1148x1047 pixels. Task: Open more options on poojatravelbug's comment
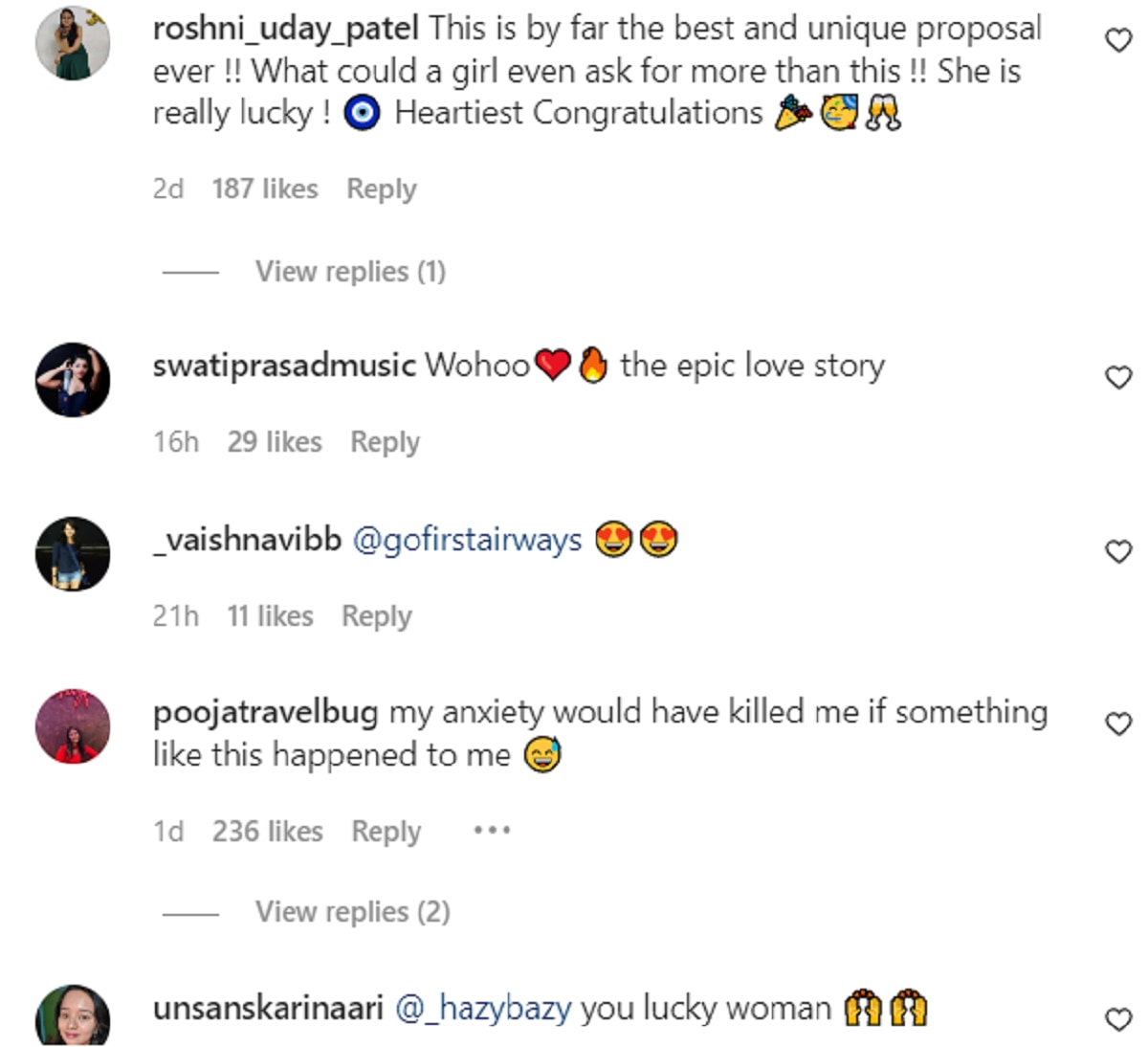coord(492,830)
